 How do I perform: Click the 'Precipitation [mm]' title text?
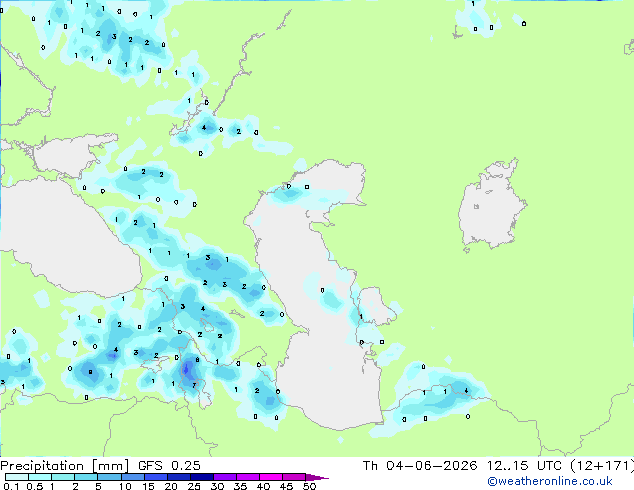(64, 466)
